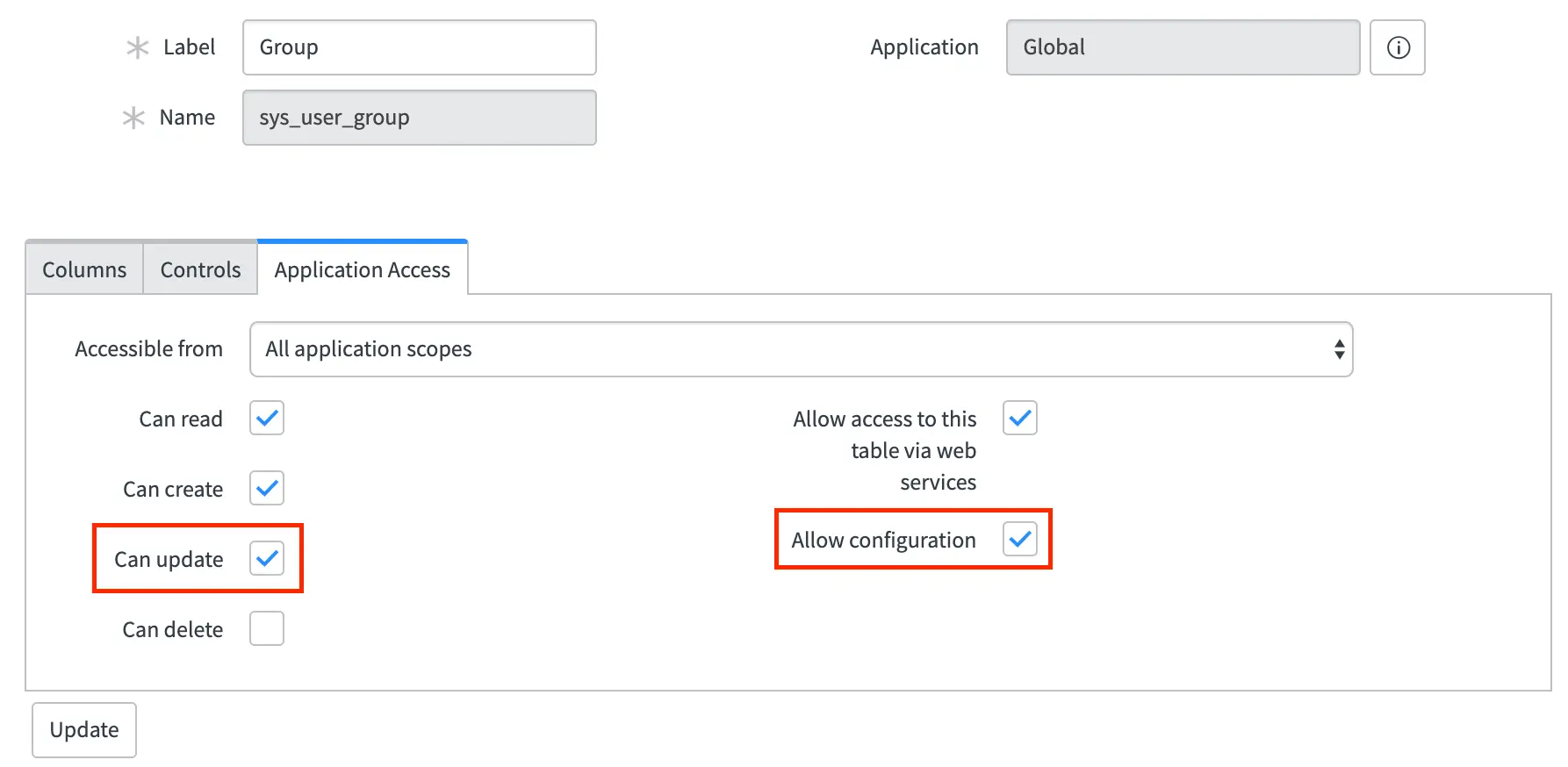Click the Name field sys_user_group
The image size is (1568, 767).
point(420,118)
